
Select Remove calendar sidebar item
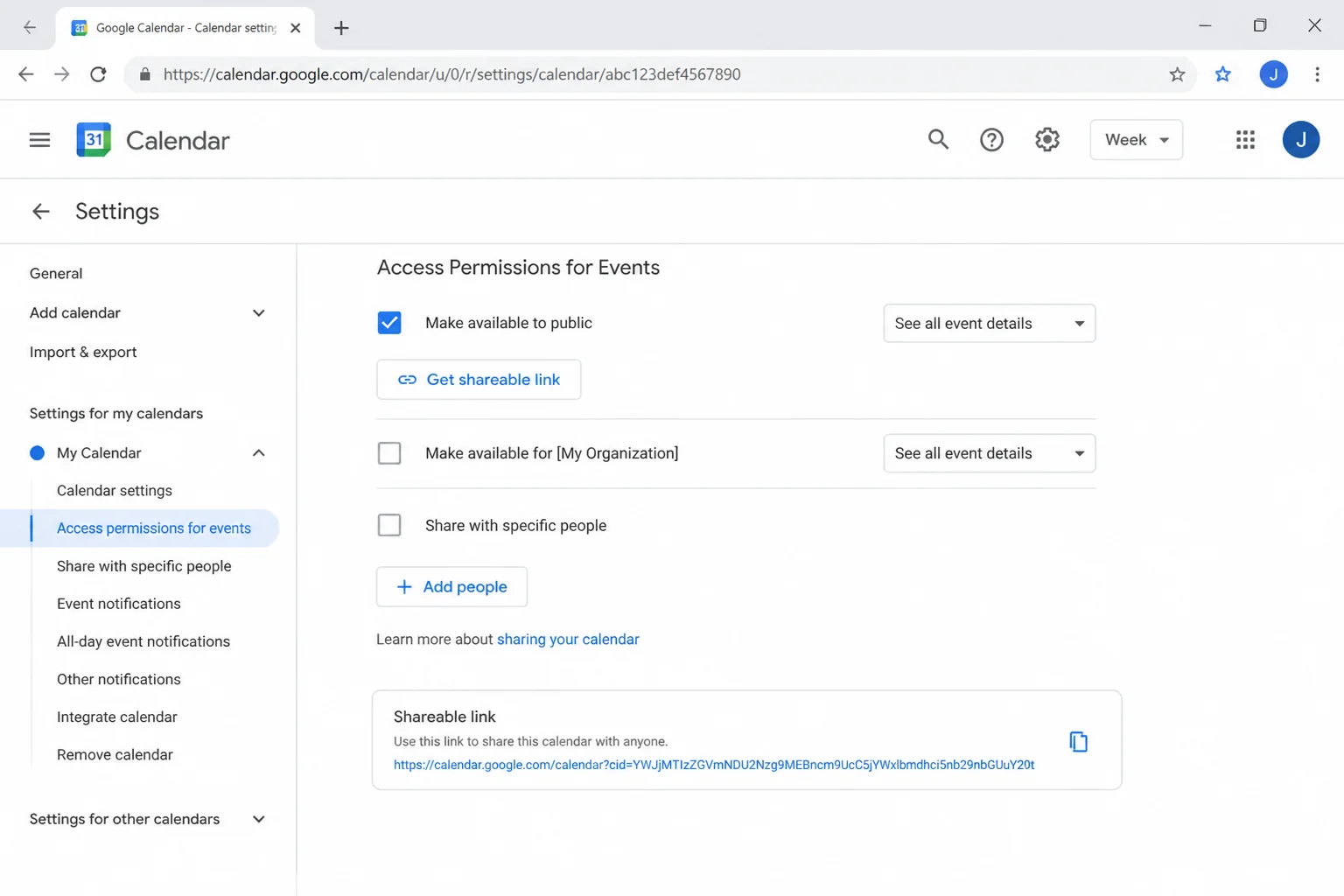115,754
